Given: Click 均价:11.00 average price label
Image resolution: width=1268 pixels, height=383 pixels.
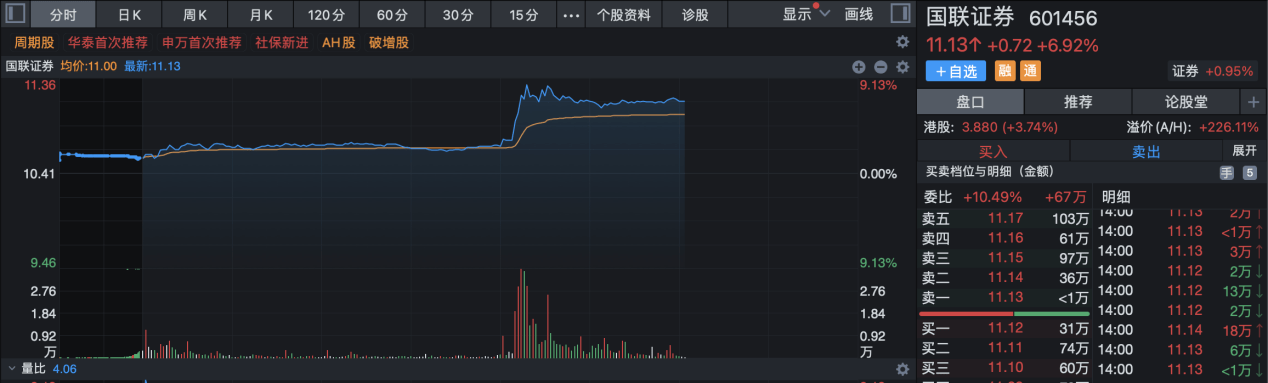Looking at the screenshot, I should coord(89,66).
